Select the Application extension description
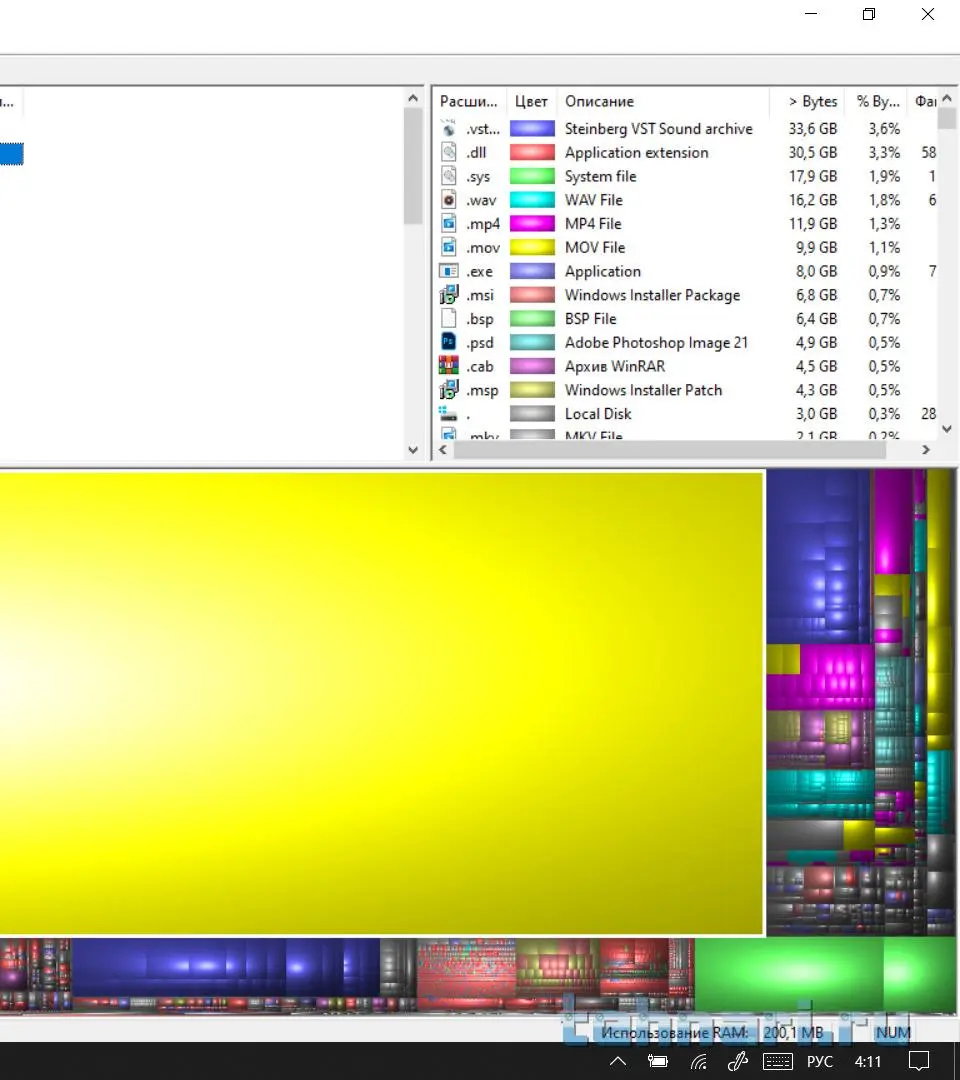This screenshot has width=960, height=1080. pyautogui.click(x=636, y=152)
